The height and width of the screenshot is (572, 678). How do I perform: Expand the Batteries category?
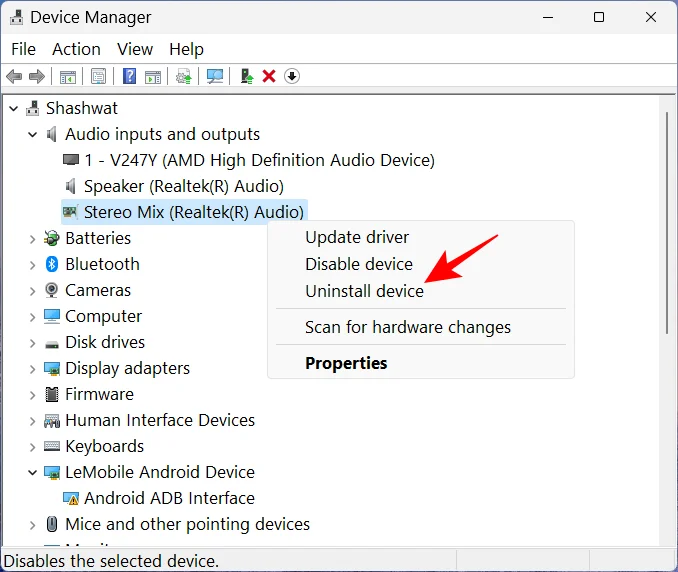coord(32,239)
